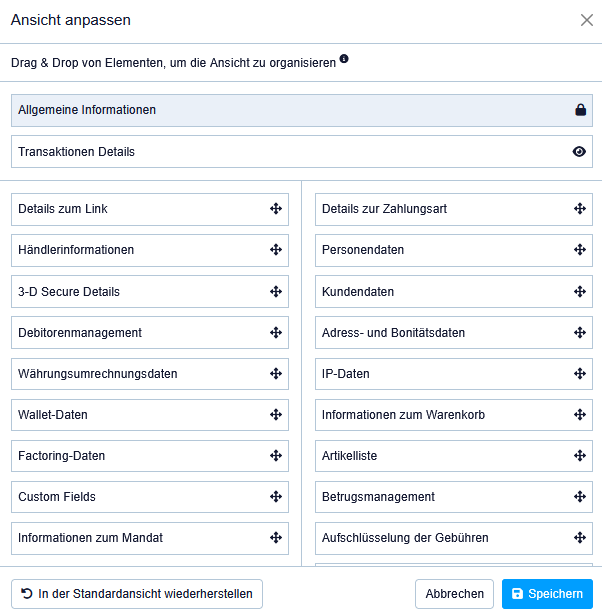Click In der Standardansicht wiederherstellen button
The height and width of the screenshot is (616, 602).
point(137,594)
